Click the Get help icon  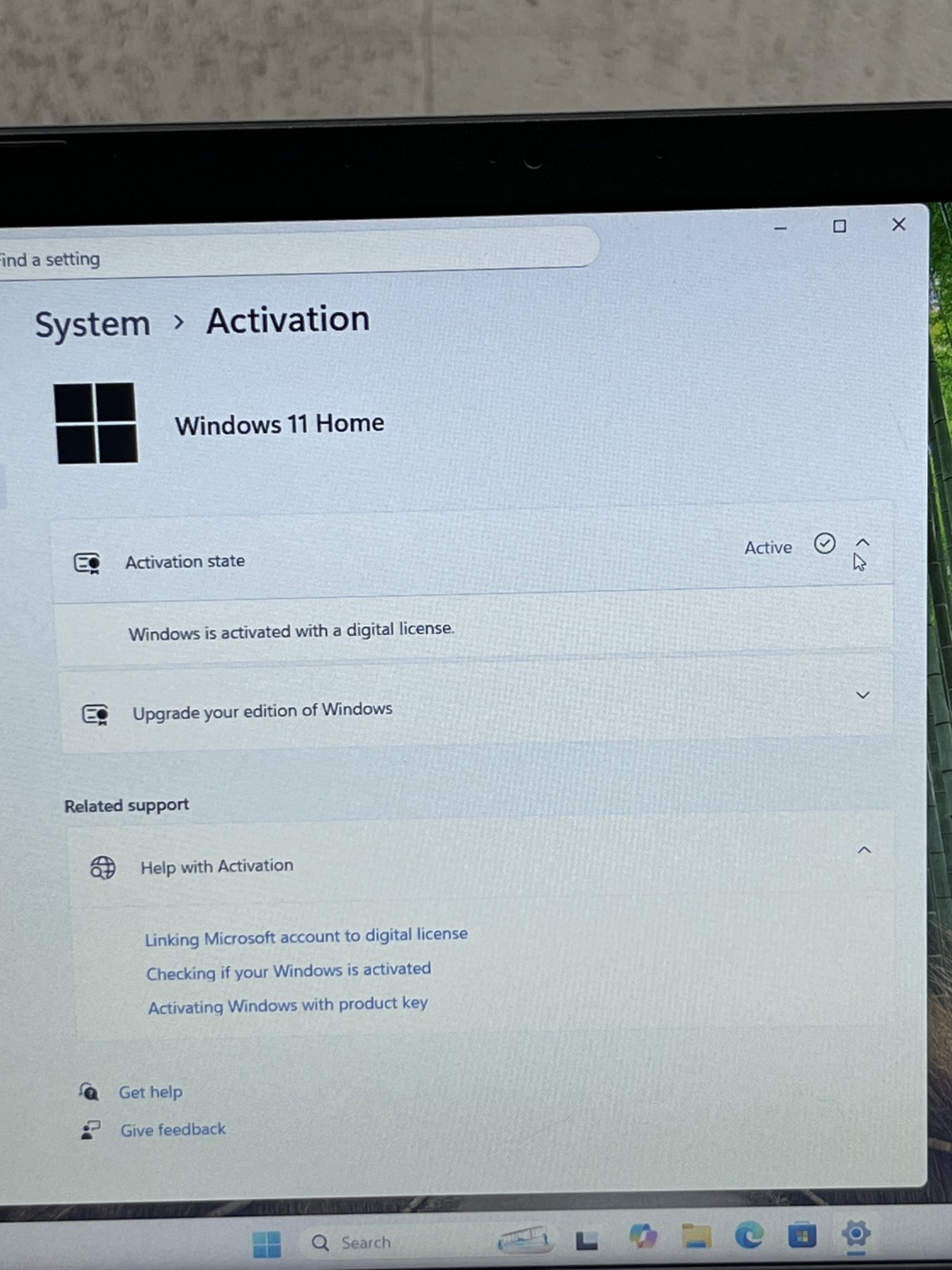89,1092
